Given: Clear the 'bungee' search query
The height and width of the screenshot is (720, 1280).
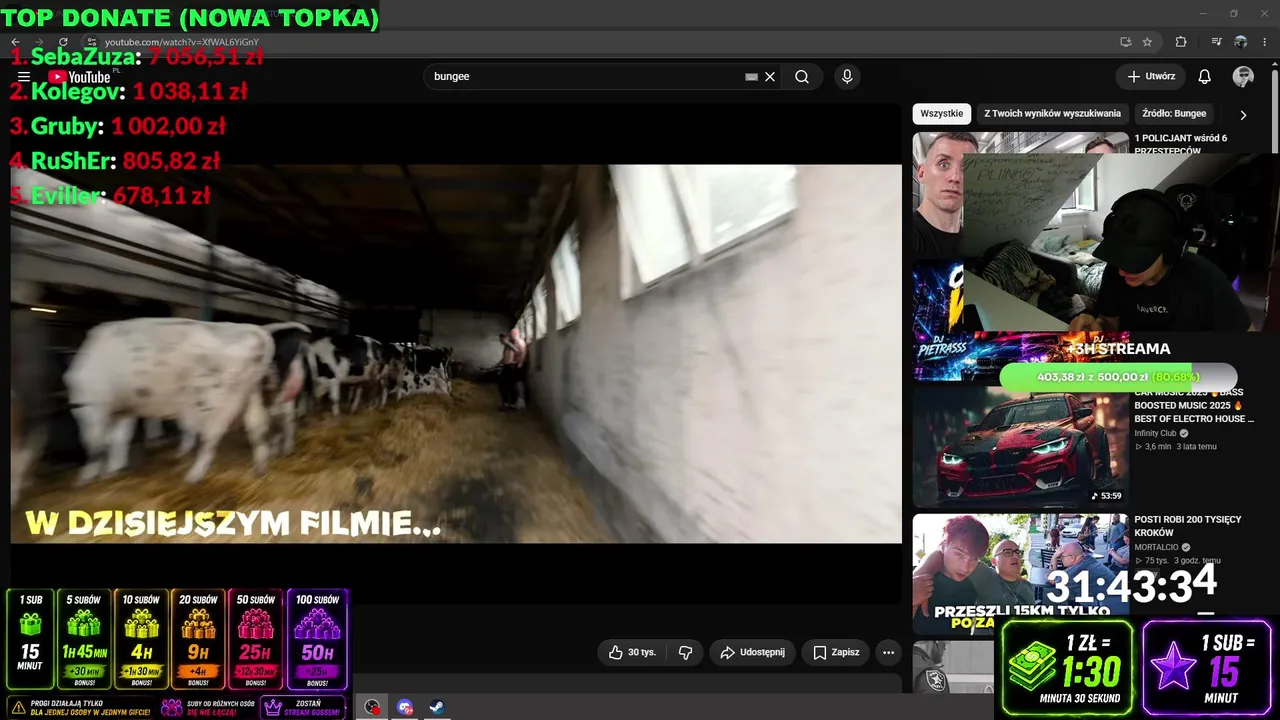Looking at the screenshot, I should tap(770, 77).
